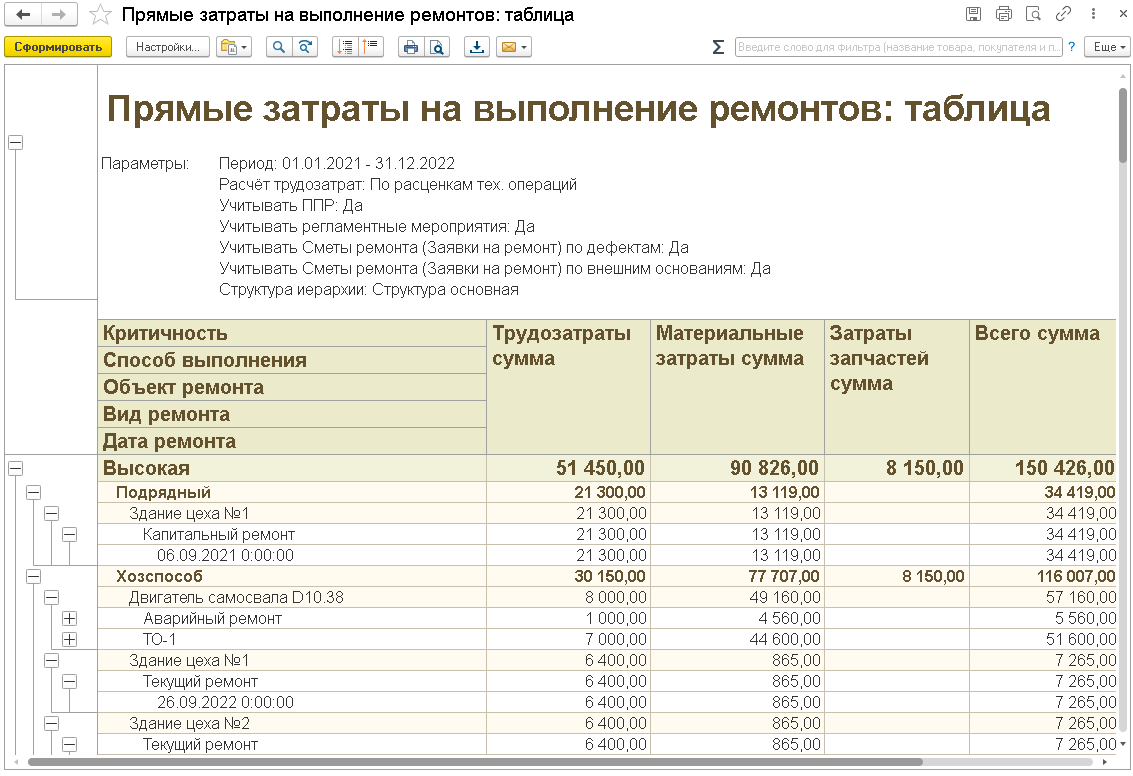Screen dimensions: 1133x776
Task: Click the find magnifier icon in toolbar
Action: [x=278, y=47]
